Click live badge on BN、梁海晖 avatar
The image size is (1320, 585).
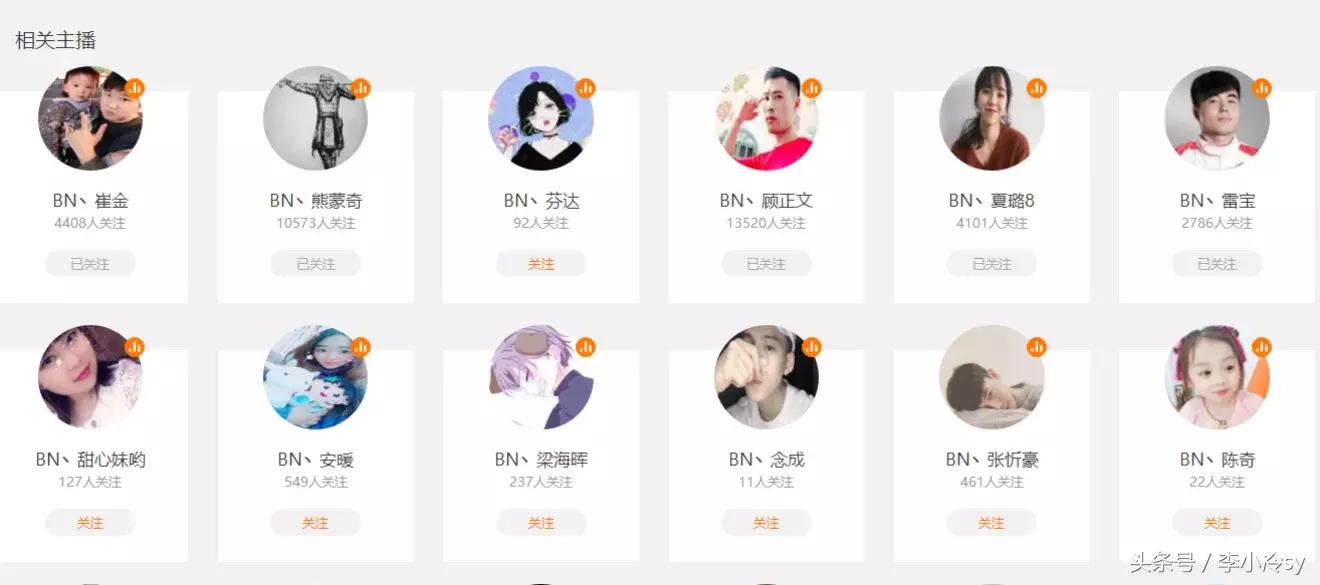click(x=586, y=347)
